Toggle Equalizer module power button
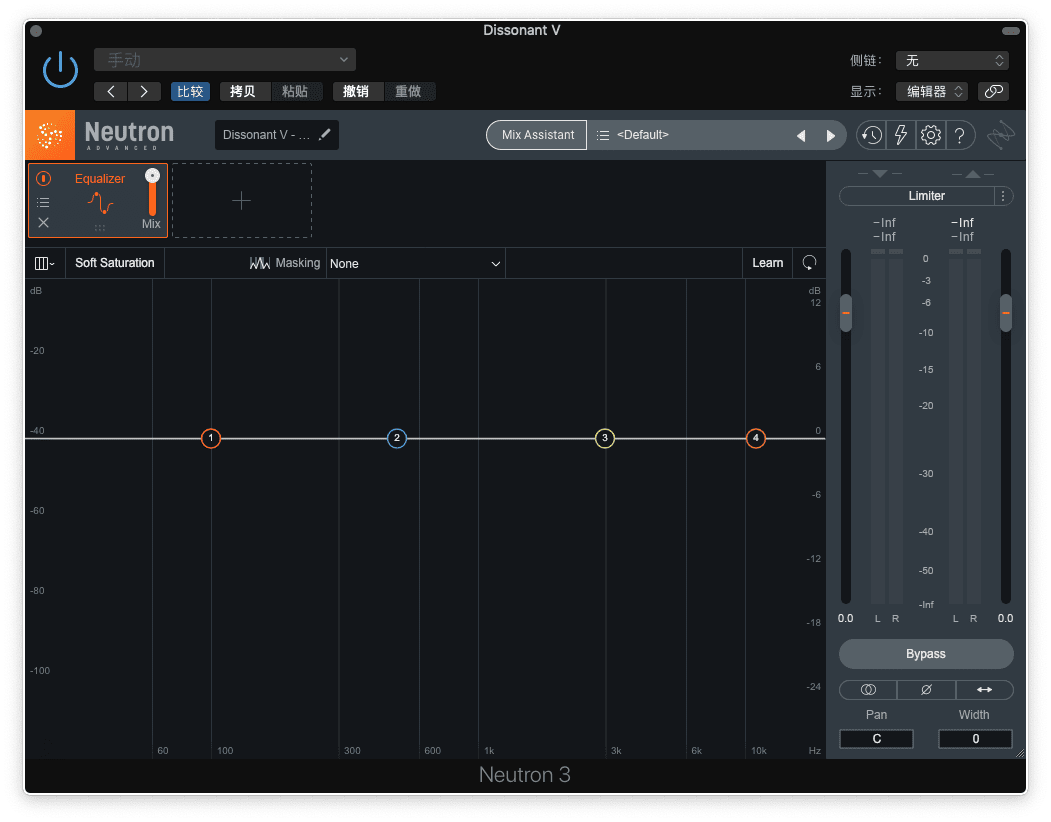 pos(44,178)
